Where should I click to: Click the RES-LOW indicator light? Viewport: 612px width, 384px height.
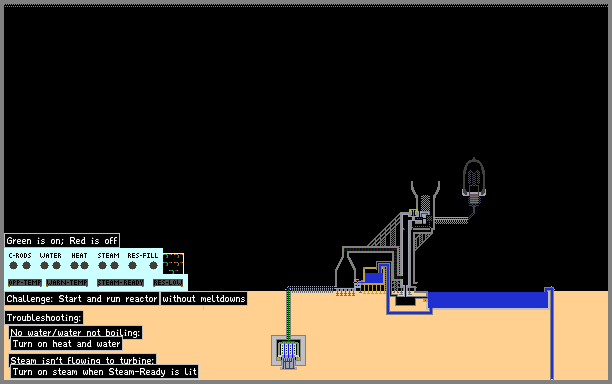pos(168,283)
